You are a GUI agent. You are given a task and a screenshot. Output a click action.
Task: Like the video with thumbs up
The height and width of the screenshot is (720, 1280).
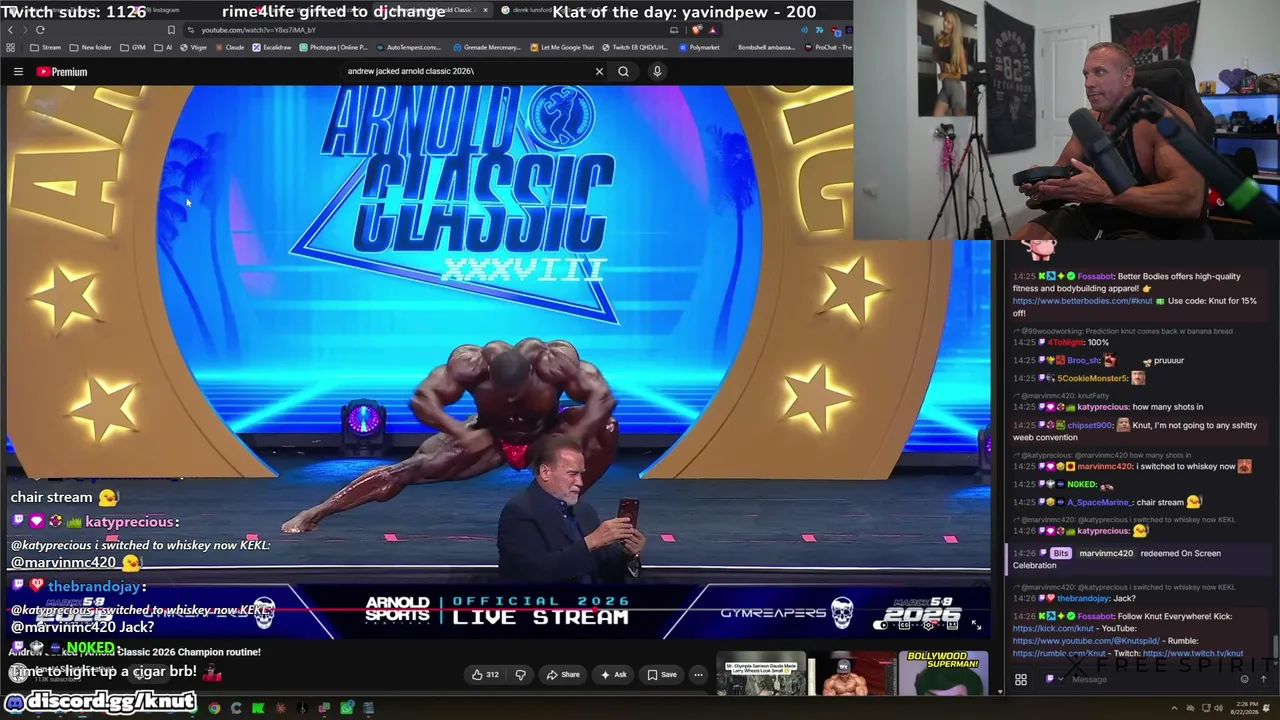[x=486, y=675]
